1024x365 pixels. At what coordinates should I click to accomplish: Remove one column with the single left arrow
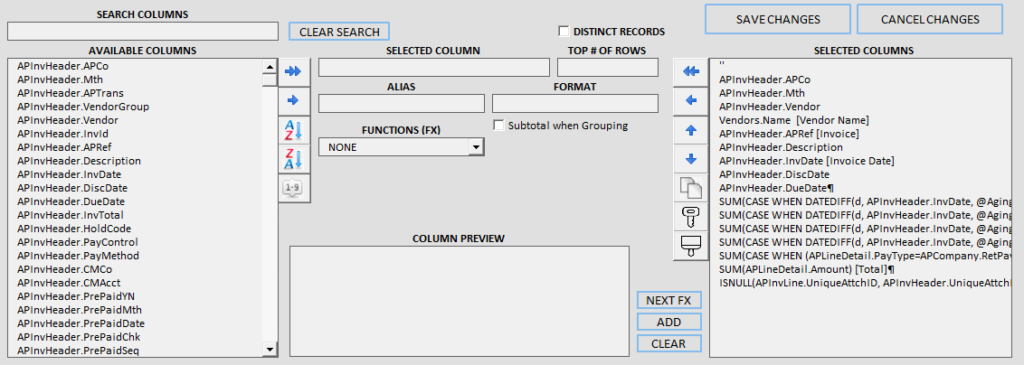click(x=690, y=101)
